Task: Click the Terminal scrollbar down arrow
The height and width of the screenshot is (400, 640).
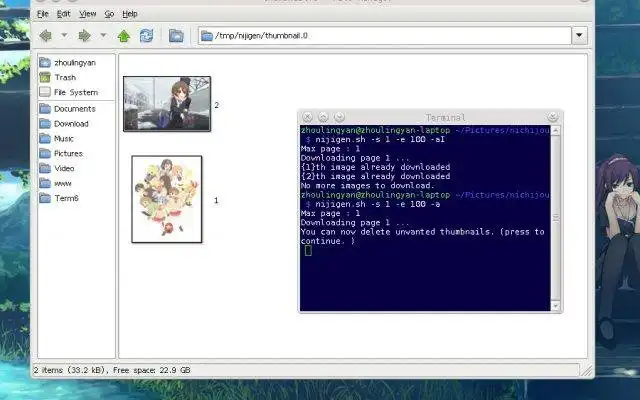Action: [x=556, y=306]
